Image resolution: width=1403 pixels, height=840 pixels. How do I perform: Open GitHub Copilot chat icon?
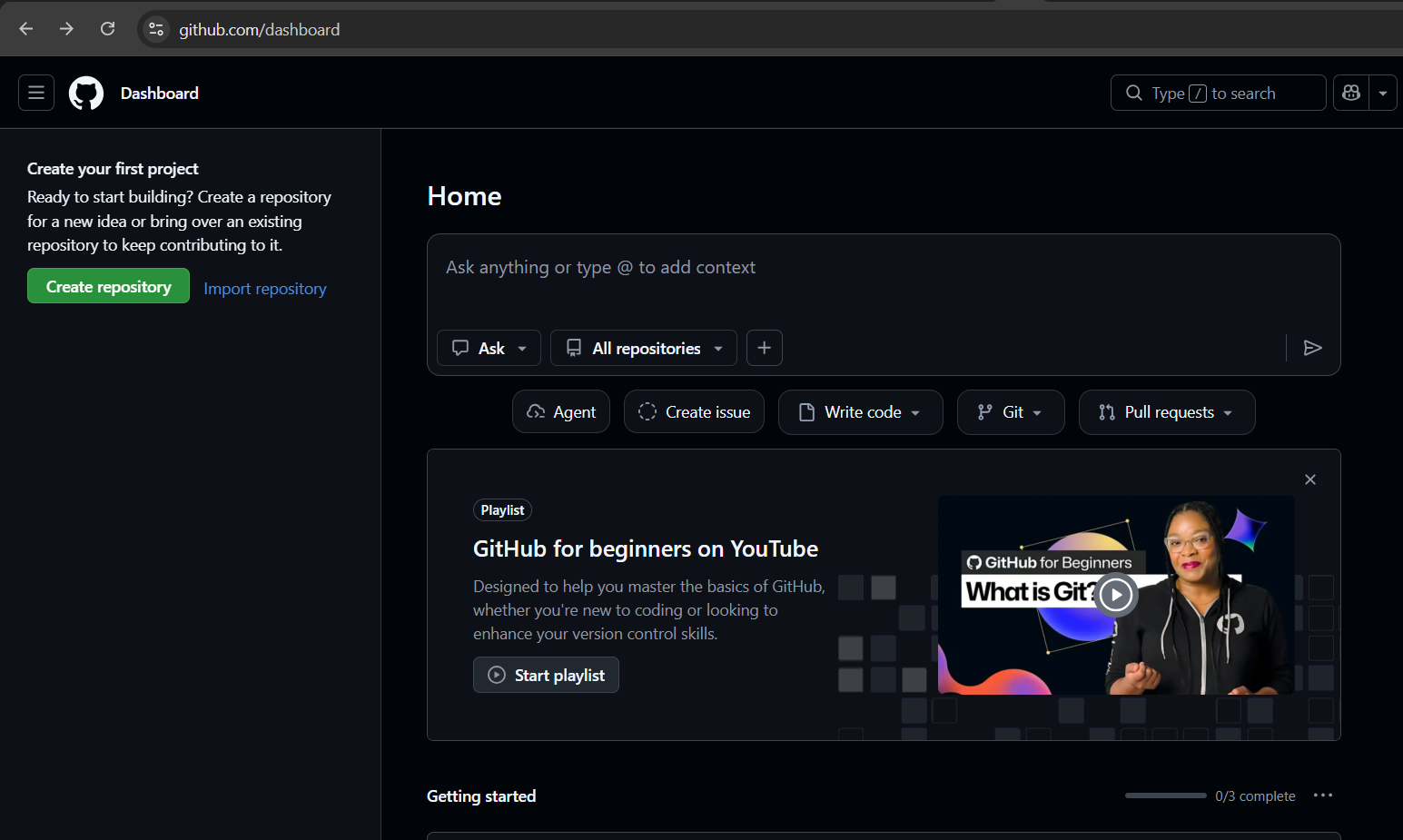click(x=1351, y=93)
